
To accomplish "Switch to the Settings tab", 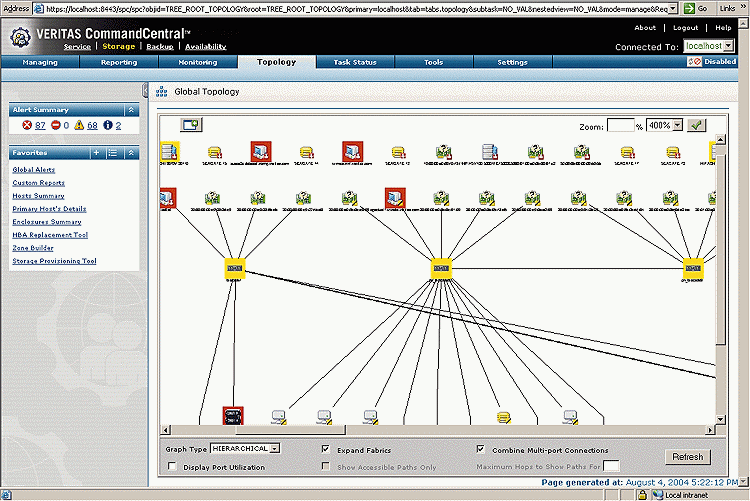I will 512,62.
